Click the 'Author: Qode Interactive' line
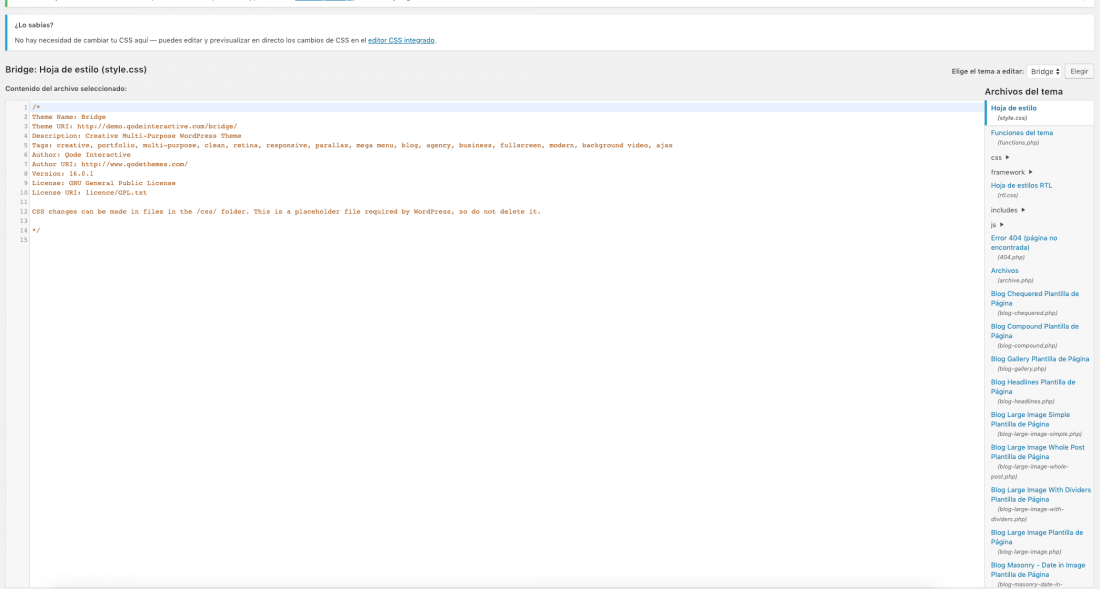Viewport: 1100px width, 589px height. (x=81, y=155)
